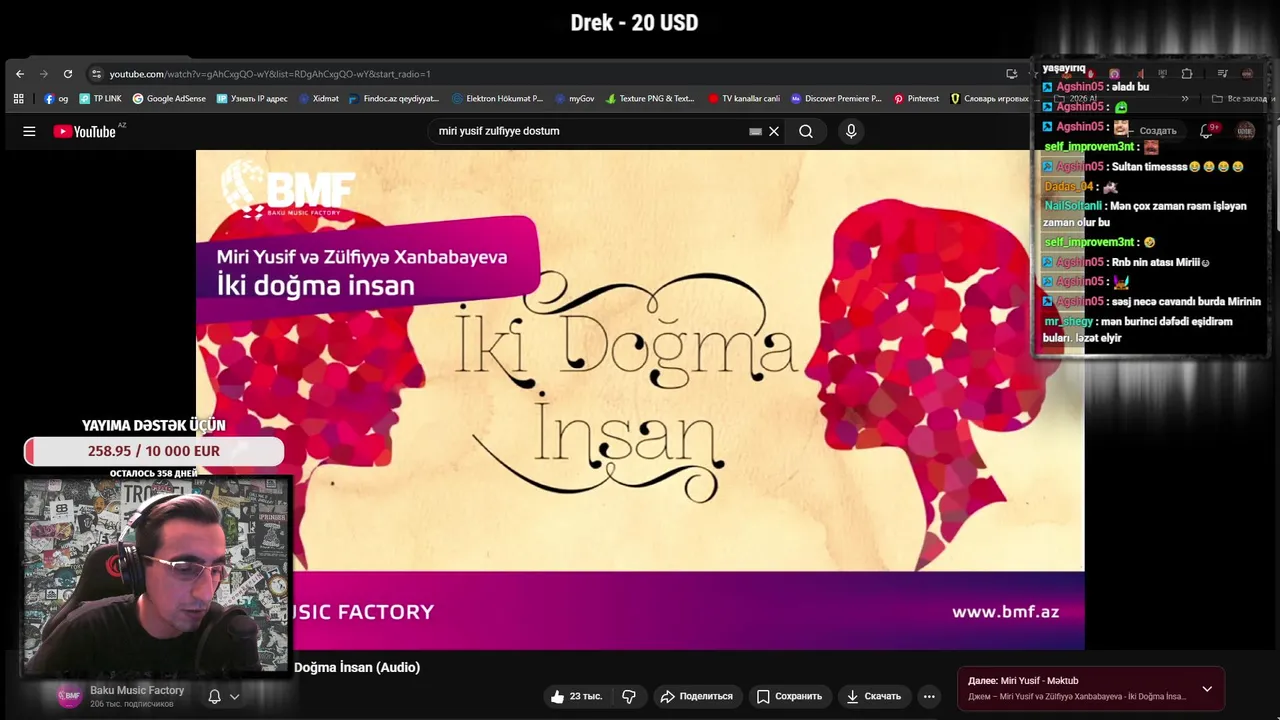Start voice search with the microphone icon
Viewport: 1280px width, 720px height.
pos(851,131)
